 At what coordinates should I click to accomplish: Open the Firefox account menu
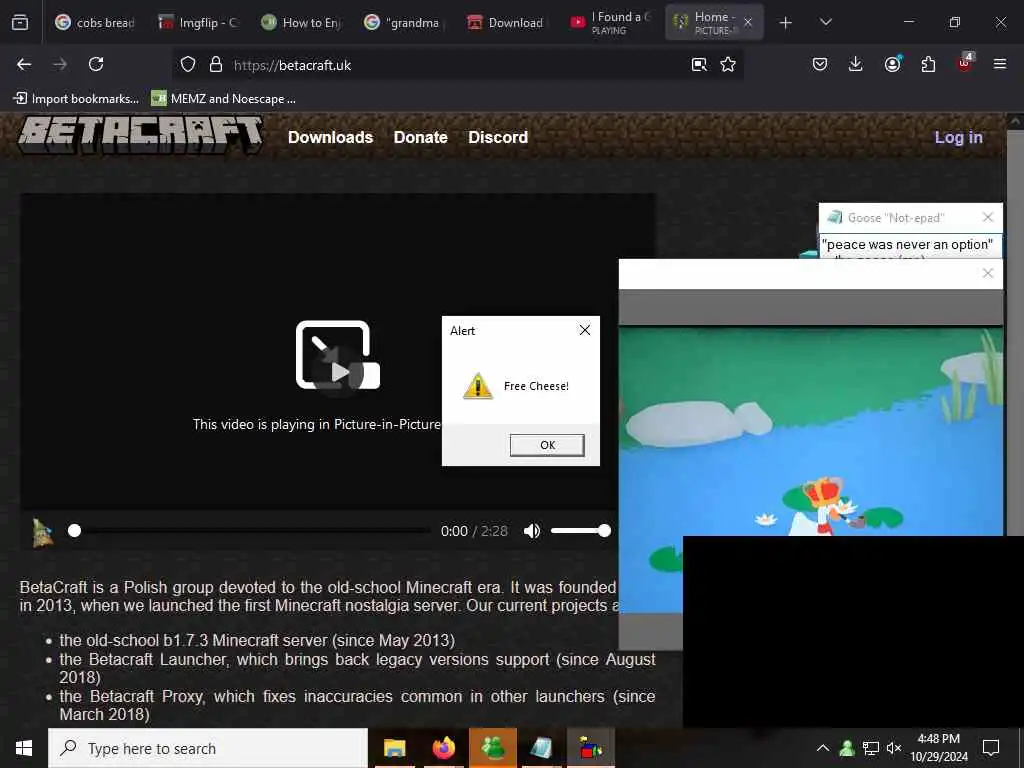coord(892,64)
